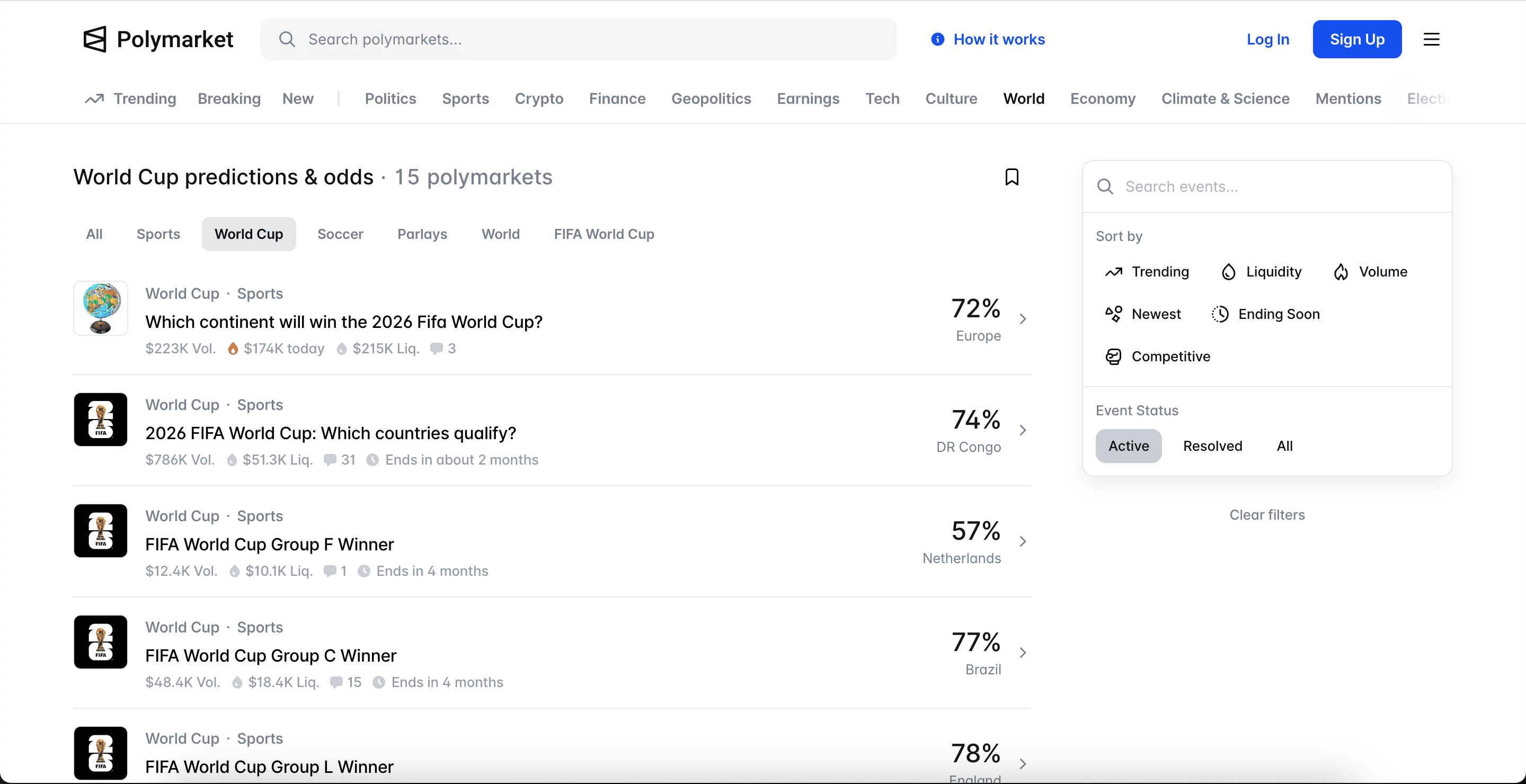This screenshot has height=784, width=1526.
Task: Expand the FIFA World Cup Group F market
Action: [1024, 541]
